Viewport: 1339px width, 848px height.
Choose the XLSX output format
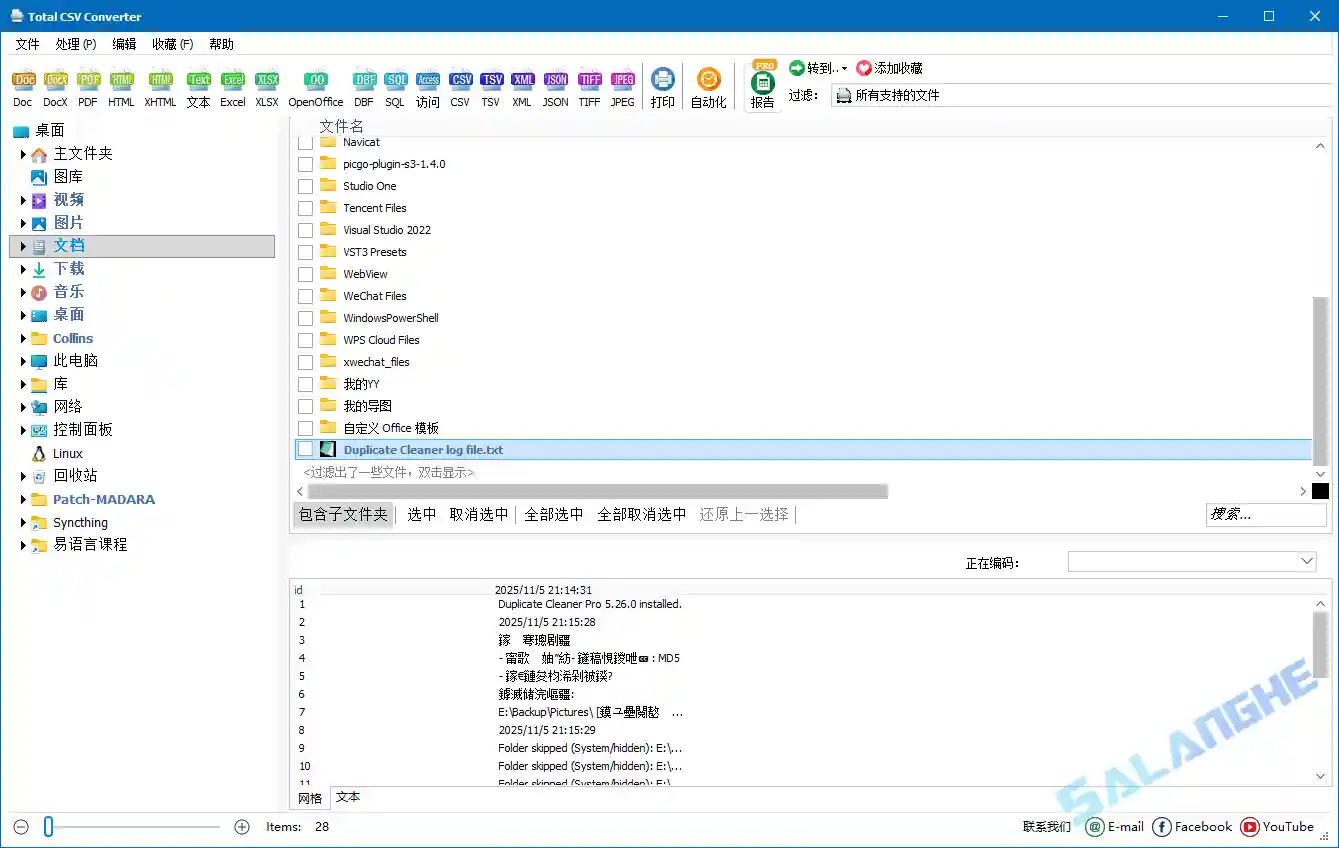tap(266, 80)
